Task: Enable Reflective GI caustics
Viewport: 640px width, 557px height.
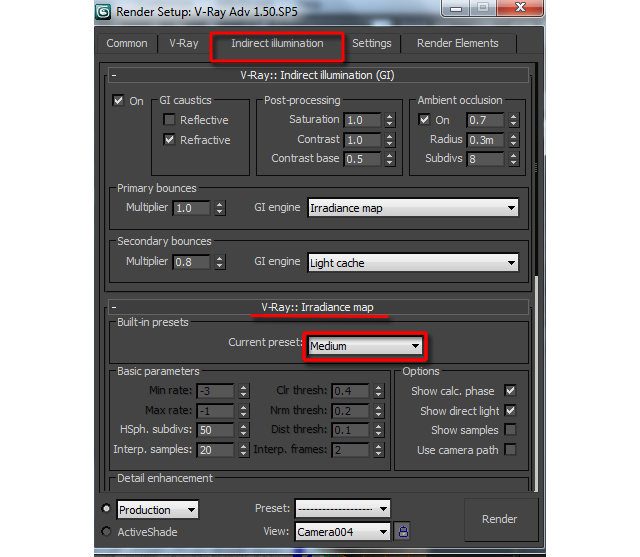Action: (169, 120)
